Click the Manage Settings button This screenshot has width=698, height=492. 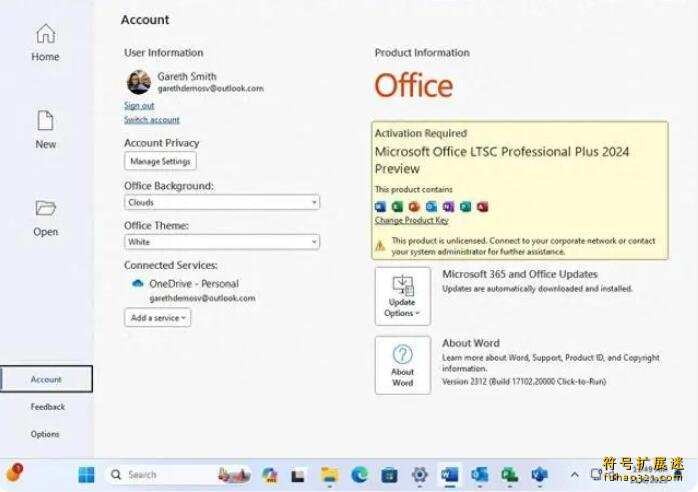click(160, 161)
